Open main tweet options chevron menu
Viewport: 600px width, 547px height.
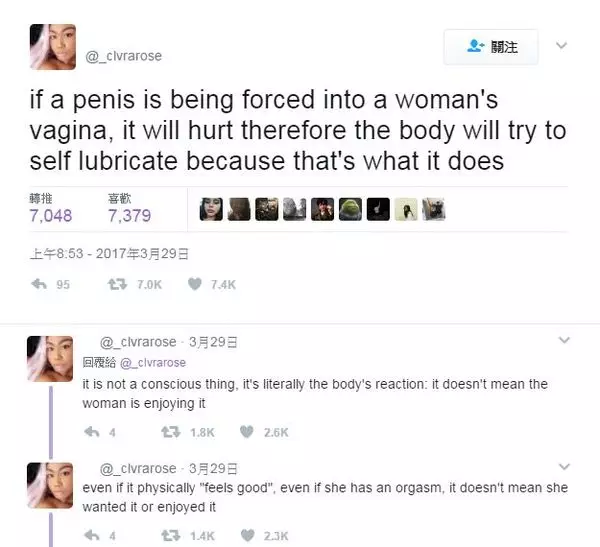click(x=561, y=46)
